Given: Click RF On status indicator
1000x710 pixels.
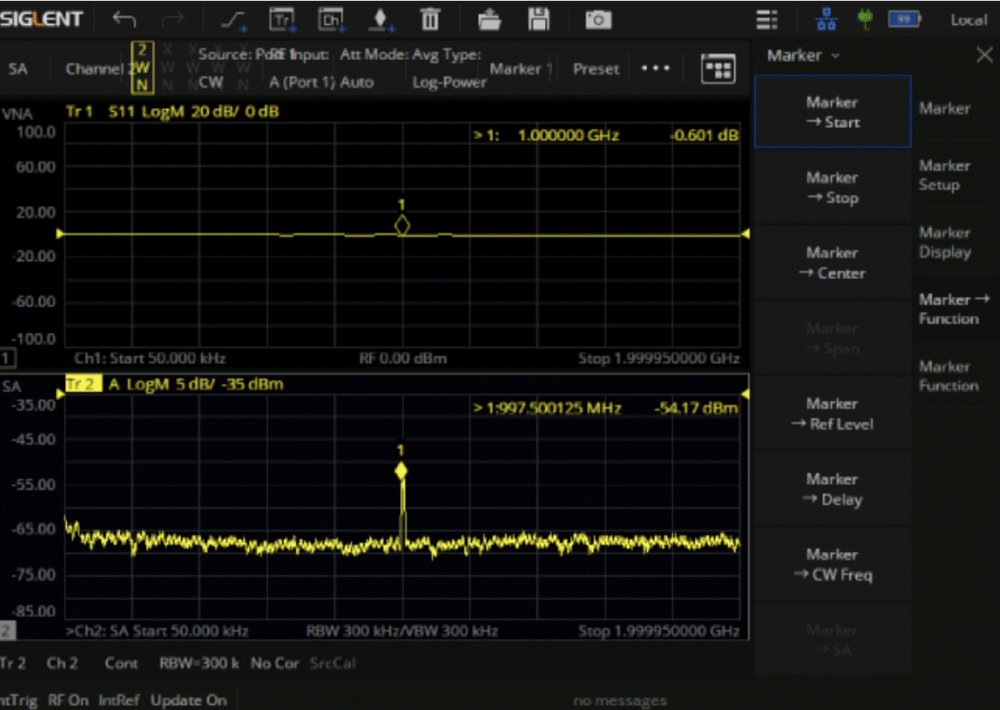Looking at the screenshot, I should 68,700.
